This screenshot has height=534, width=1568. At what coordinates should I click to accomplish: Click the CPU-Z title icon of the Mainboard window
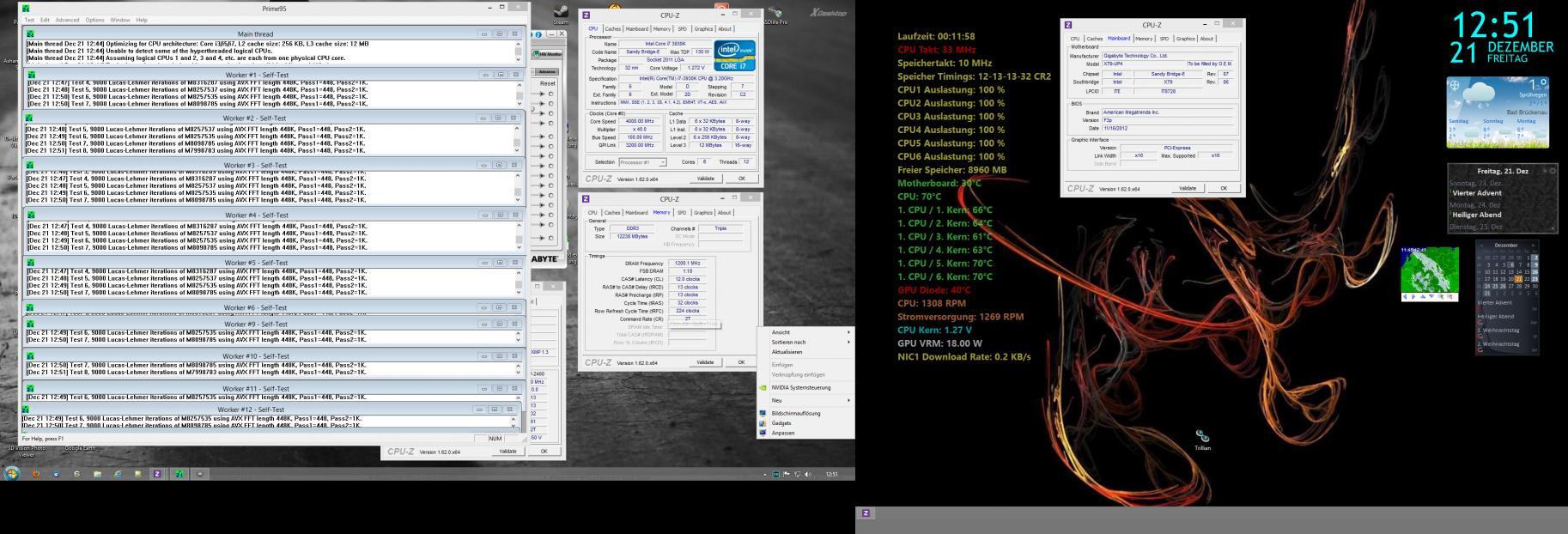point(1068,25)
